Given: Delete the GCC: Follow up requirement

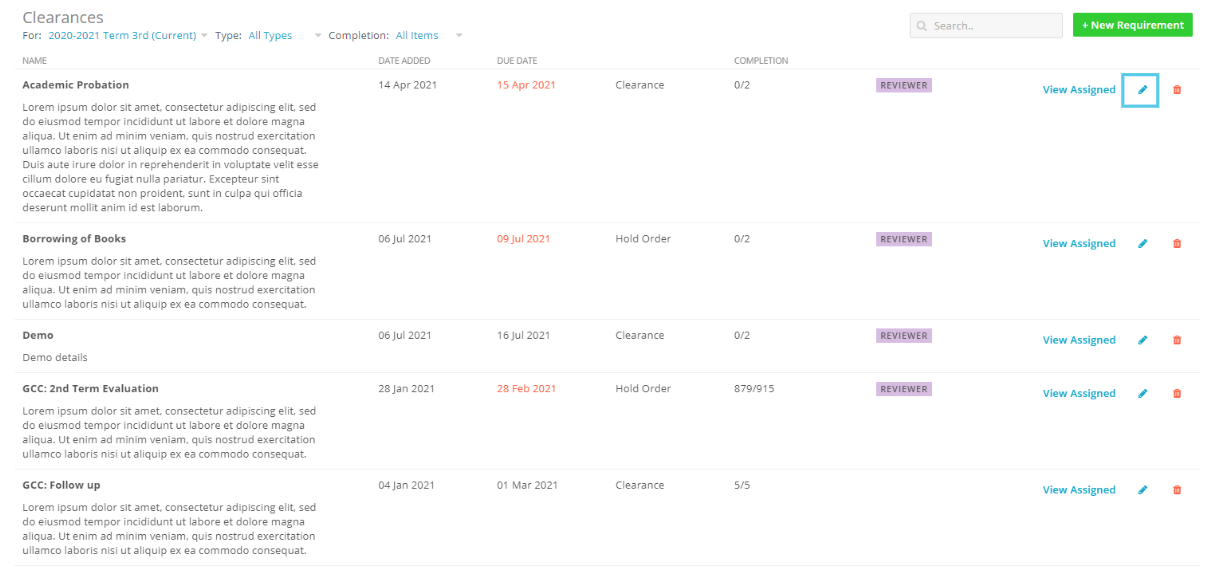Looking at the screenshot, I should point(1176,490).
